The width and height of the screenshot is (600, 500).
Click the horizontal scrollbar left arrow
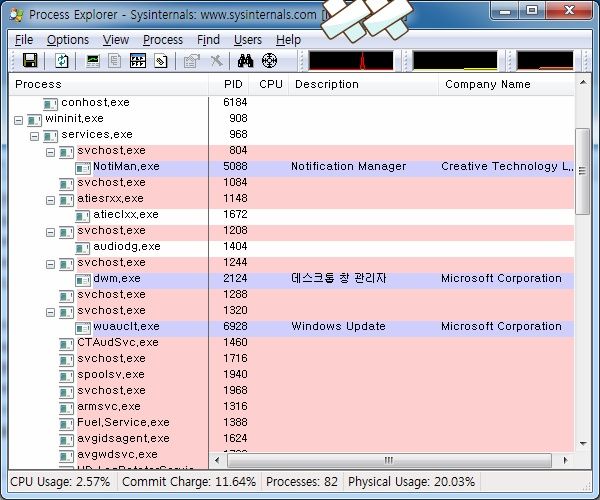click(x=217, y=460)
